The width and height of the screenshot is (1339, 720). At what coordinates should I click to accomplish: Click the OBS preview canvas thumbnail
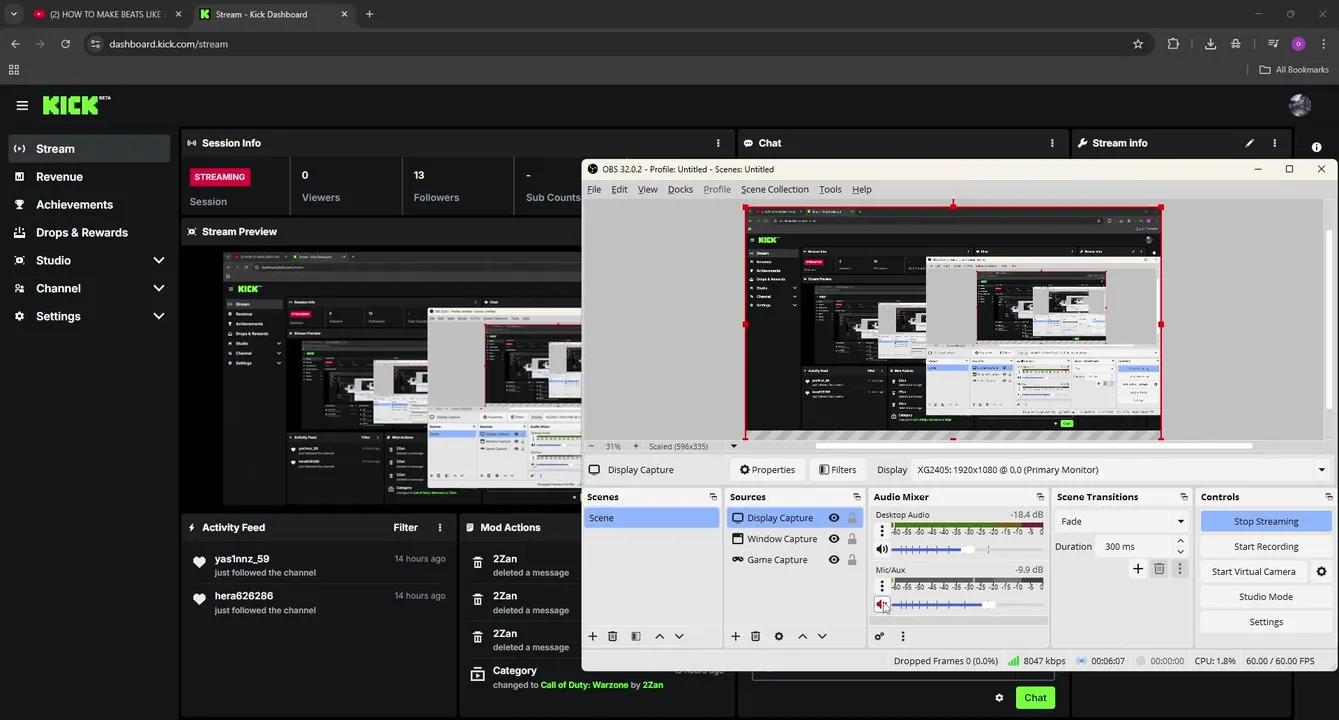click(952, 323)
